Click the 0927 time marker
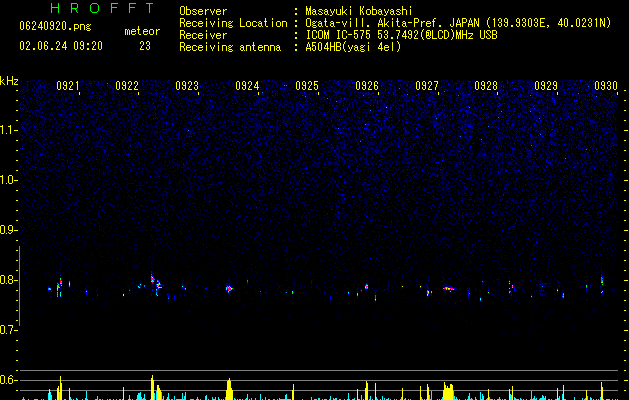Screen dimensions: 629x400 427,86
